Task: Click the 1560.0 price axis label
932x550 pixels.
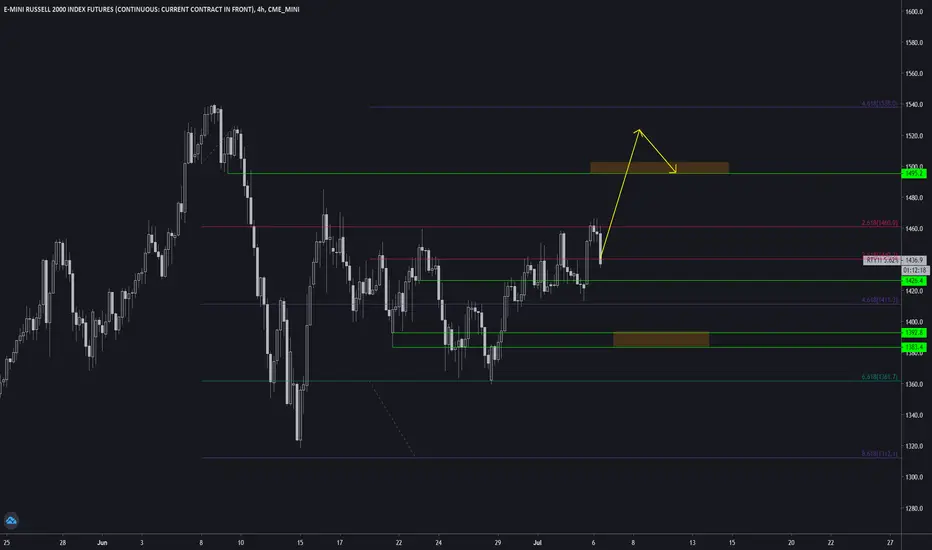Action: (x=914, y=73)
